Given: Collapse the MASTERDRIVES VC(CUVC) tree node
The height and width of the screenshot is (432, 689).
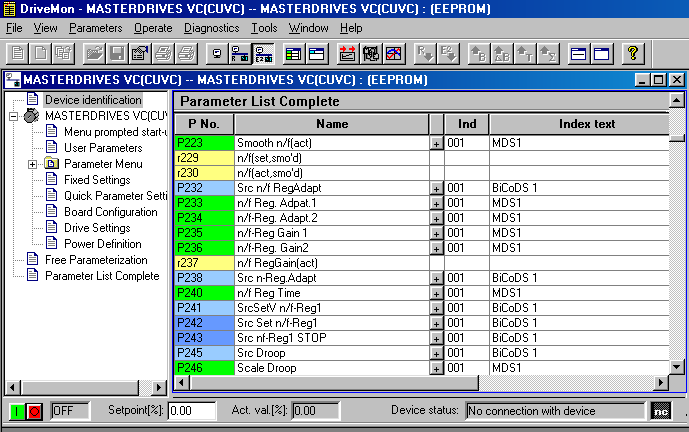Looking at the screenshot, I should (x=14, y=116).
